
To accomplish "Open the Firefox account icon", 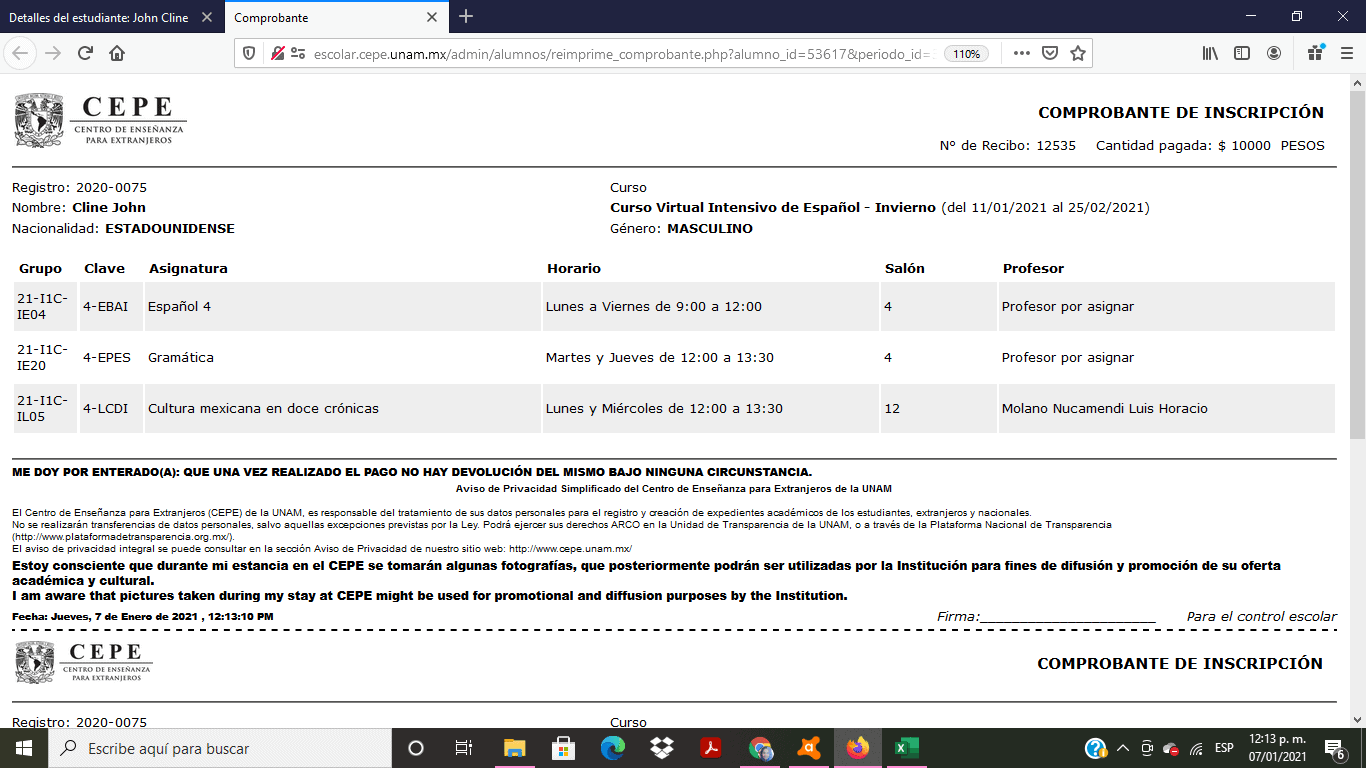I will (1274, 53).
